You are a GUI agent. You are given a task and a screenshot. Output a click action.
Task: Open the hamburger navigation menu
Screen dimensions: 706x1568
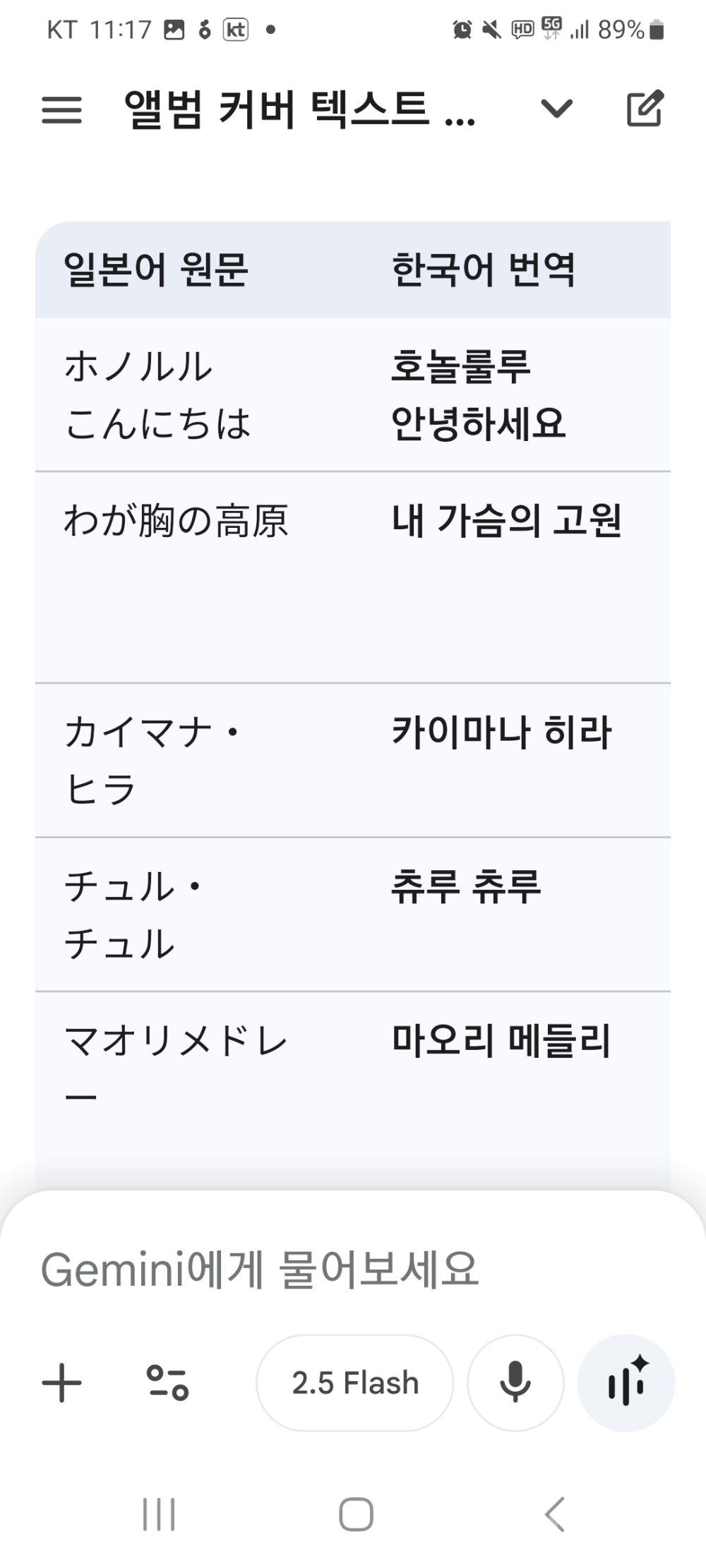click(61, 110)
